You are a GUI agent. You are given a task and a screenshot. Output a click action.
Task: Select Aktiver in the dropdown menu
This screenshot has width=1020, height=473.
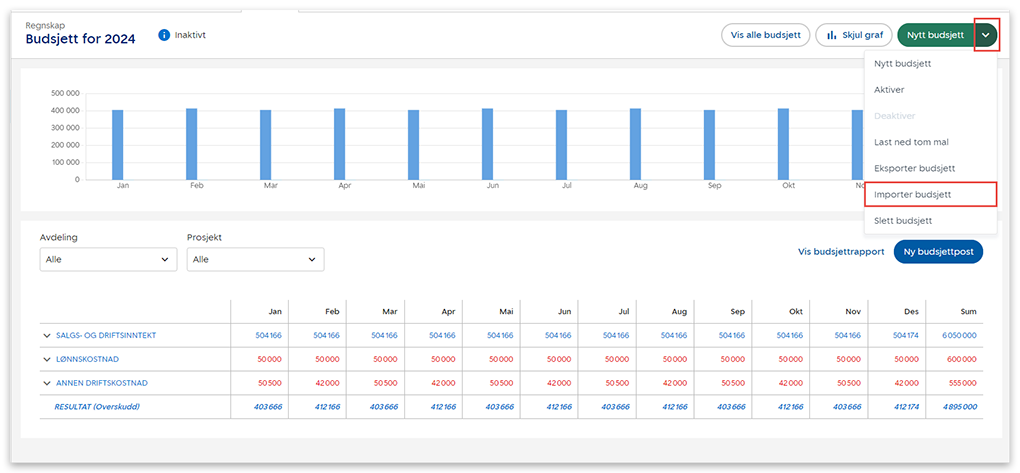(889, 90)
